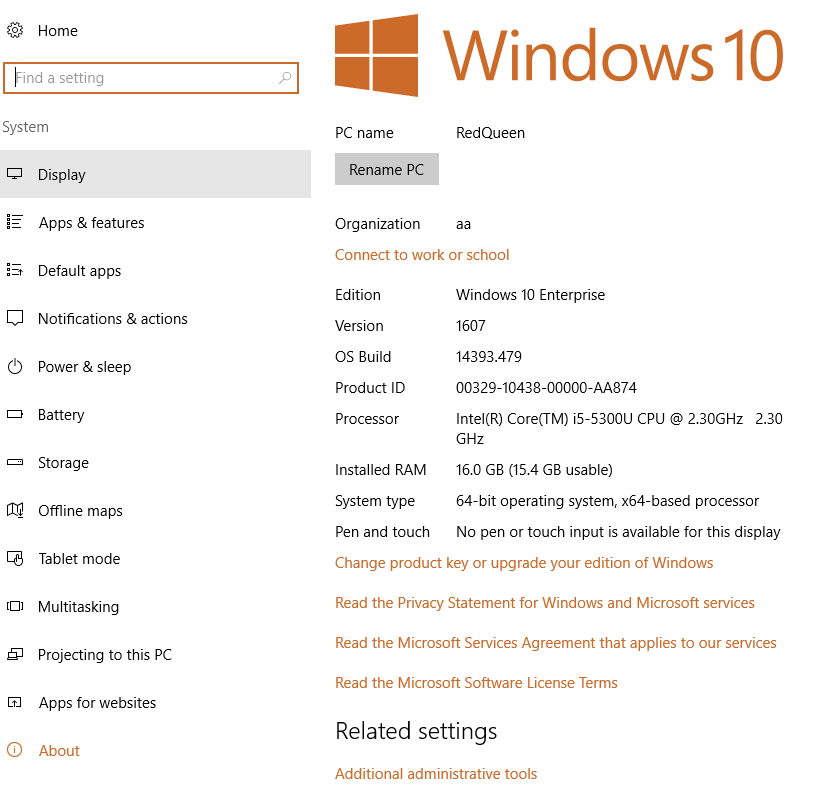Click the OS Build label

[x=363, y=357]
